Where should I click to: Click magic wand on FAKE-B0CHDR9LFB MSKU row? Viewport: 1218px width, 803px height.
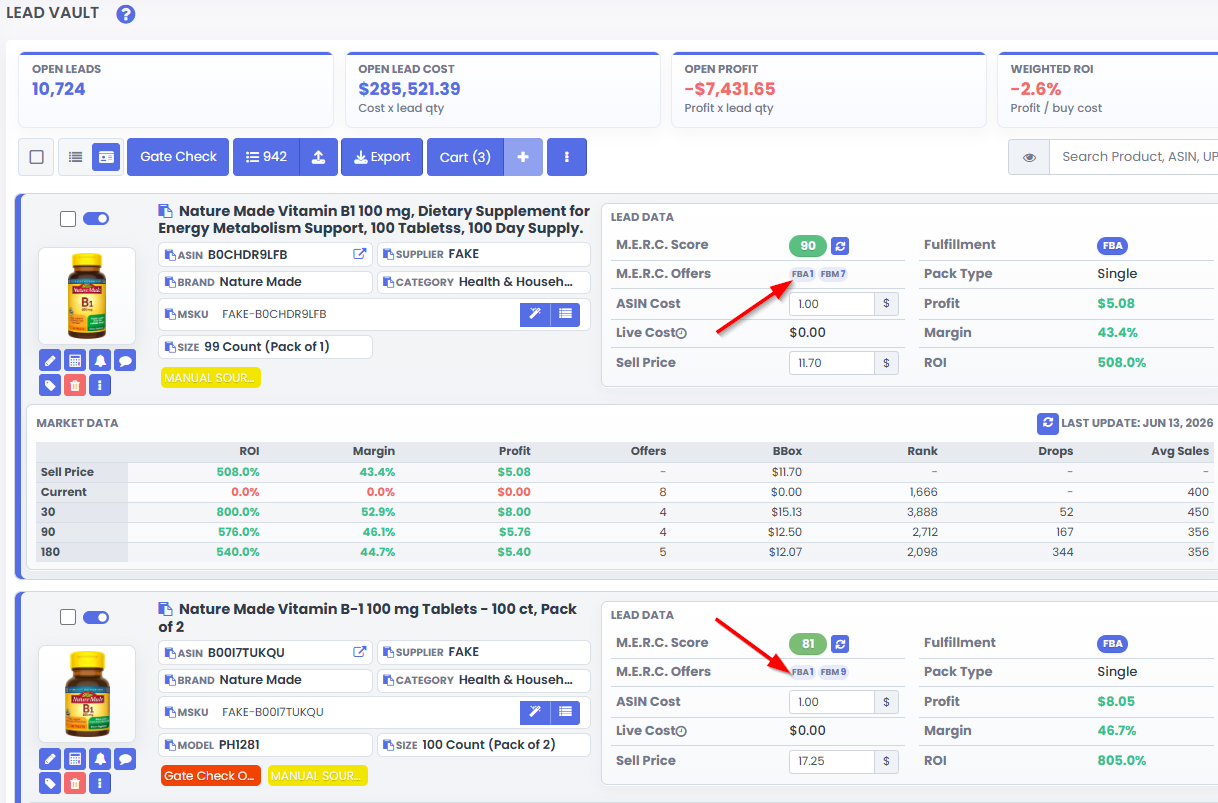535,314
